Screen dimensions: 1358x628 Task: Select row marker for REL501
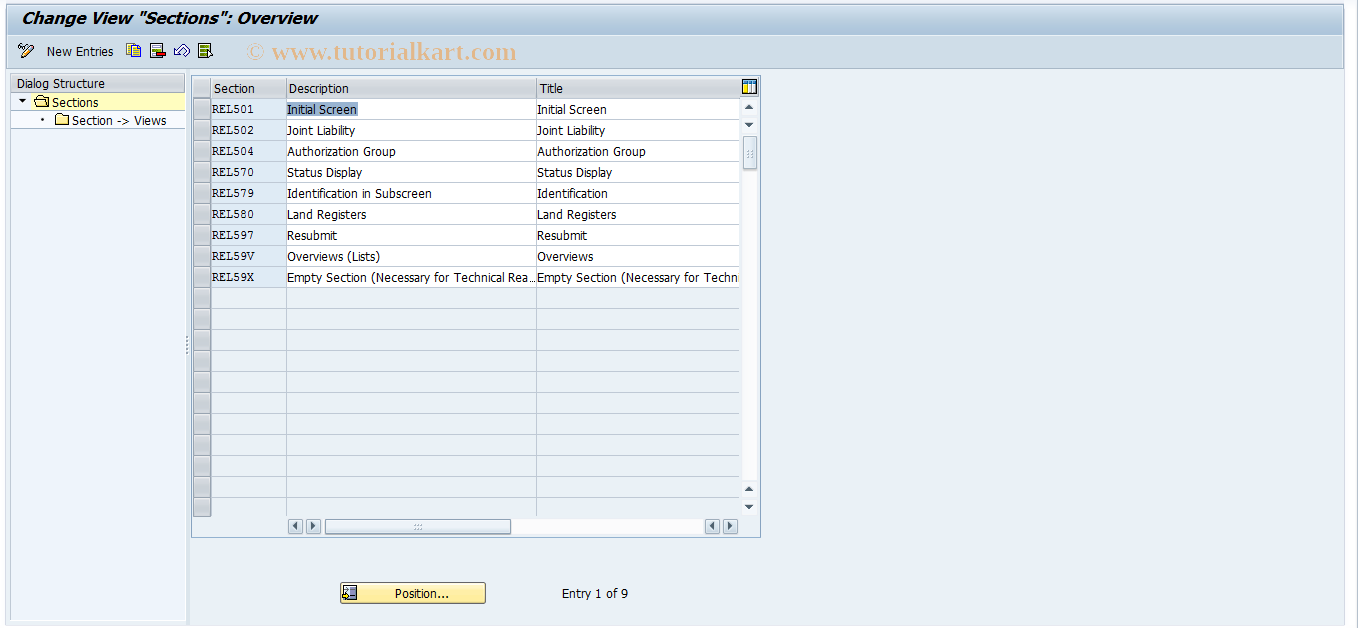click(x=202, y=109)
